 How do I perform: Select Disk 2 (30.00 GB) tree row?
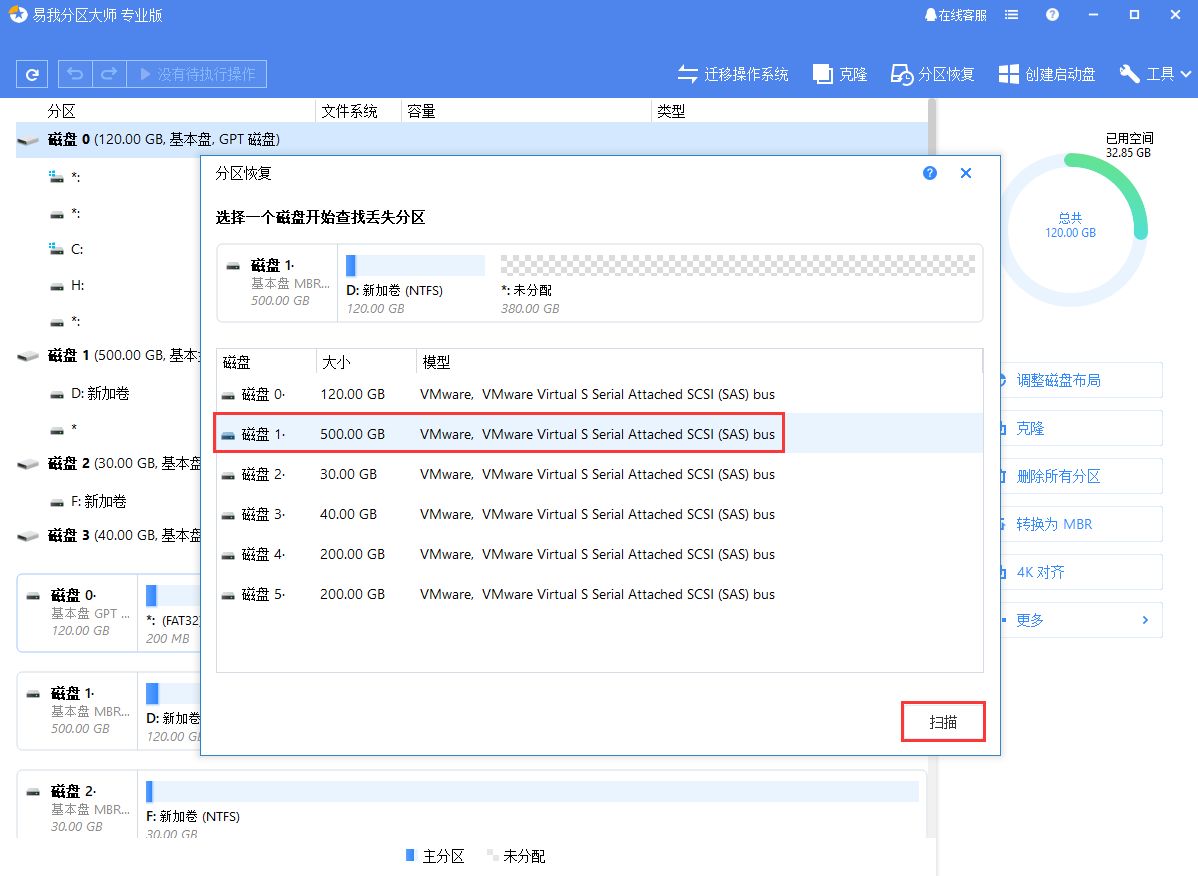tap(108, 464)
